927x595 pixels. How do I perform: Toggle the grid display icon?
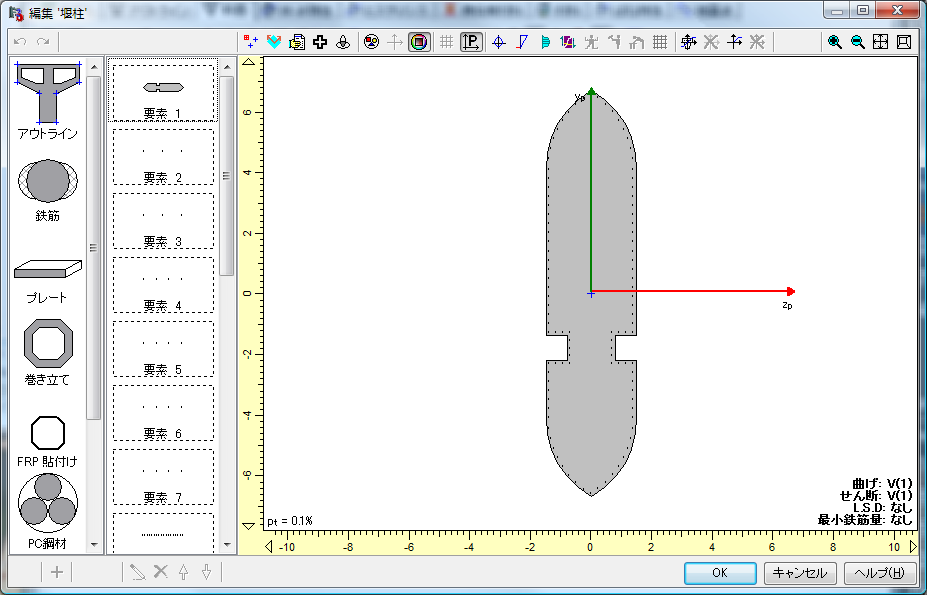pyautogui.click(x=446, y=42)
